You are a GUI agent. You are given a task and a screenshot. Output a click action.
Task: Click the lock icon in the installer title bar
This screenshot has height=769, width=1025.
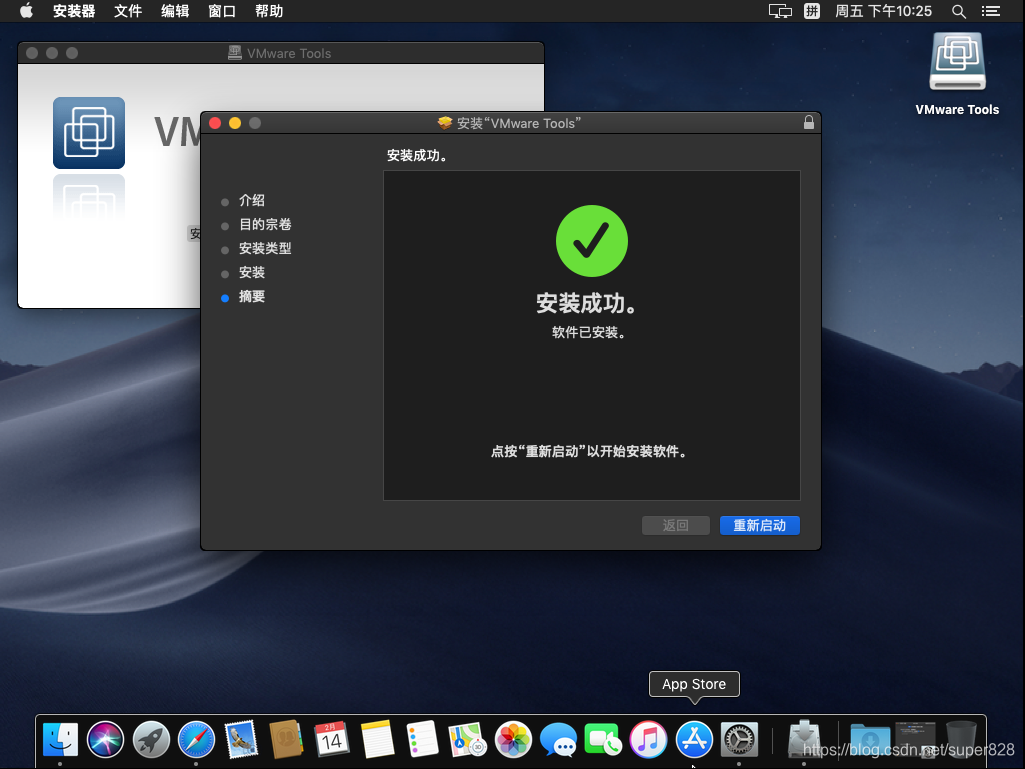coord(808,122)
